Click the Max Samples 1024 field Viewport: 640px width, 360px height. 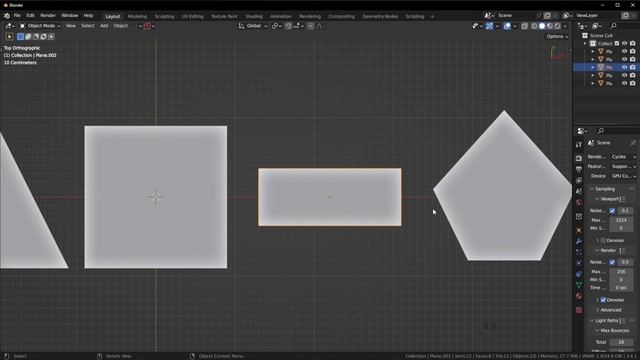[621, 220]
